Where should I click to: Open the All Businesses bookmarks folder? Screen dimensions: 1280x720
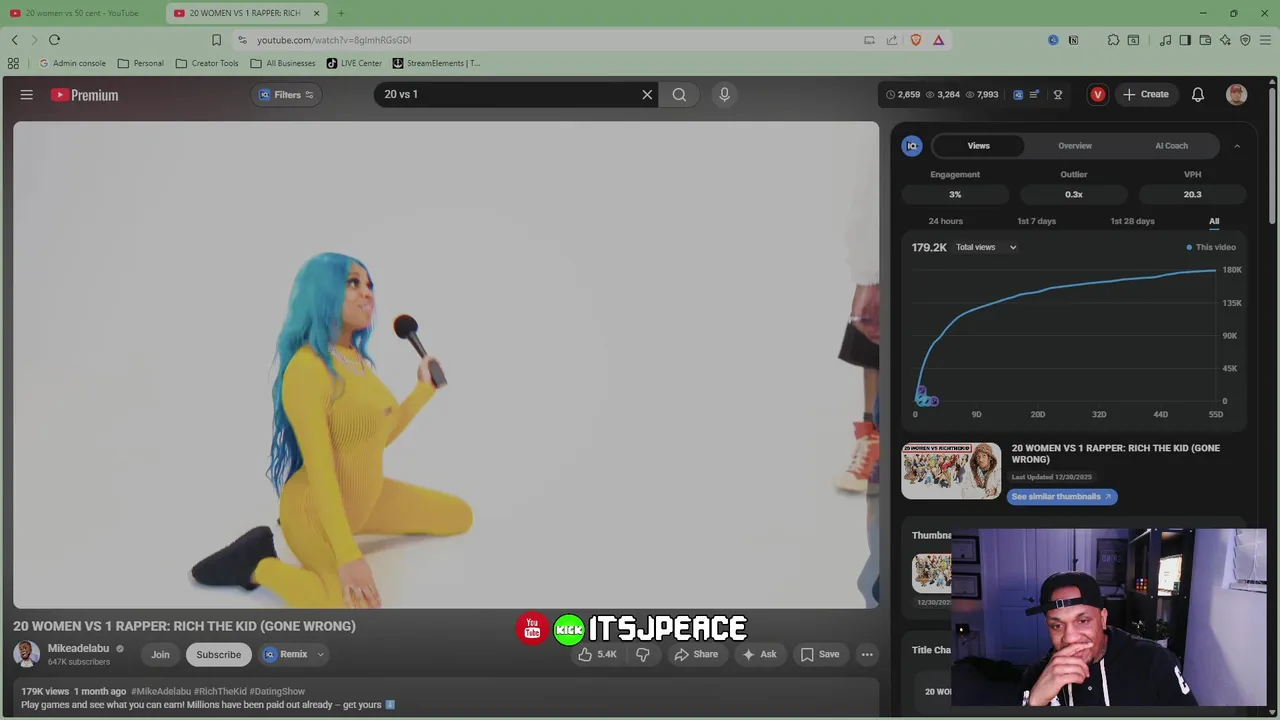pos(282,63)
